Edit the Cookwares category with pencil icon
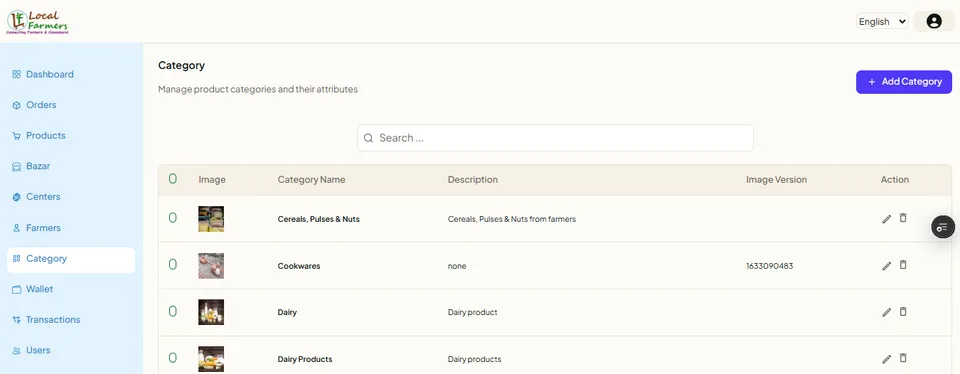960x374 pixels. click(x=886, y=266)
